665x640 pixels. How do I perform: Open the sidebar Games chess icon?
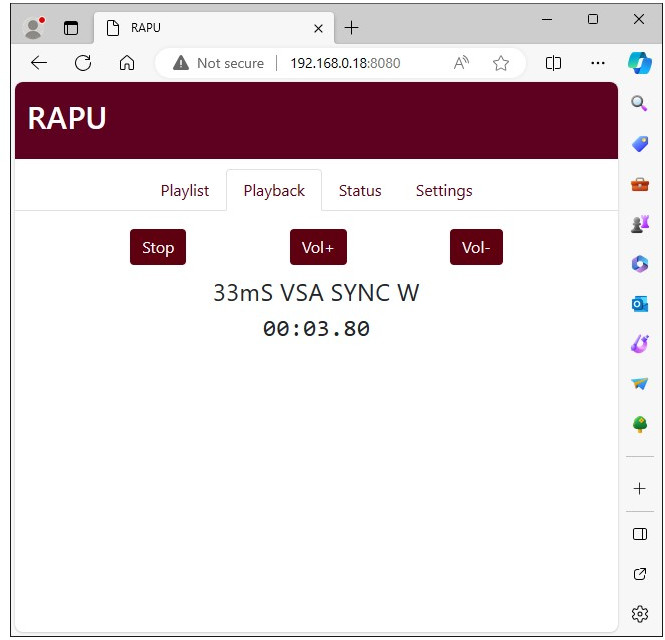coord(640,224)
